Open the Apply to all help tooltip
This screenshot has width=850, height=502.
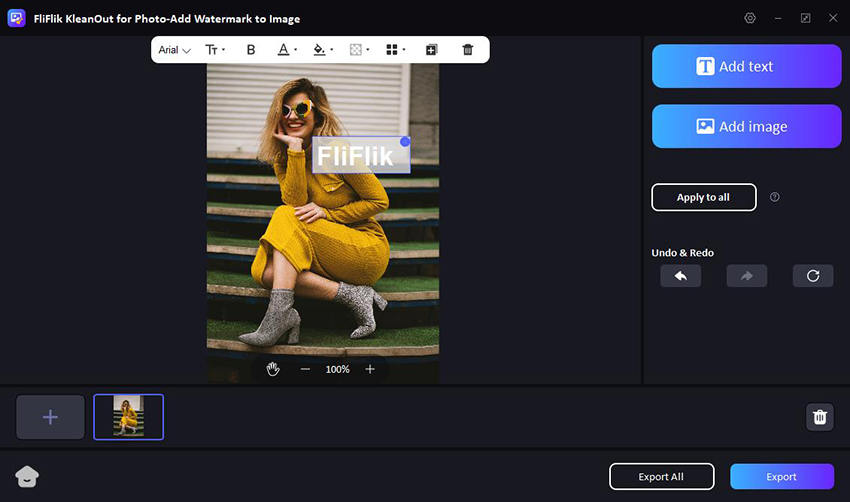[x=775, y=197]
